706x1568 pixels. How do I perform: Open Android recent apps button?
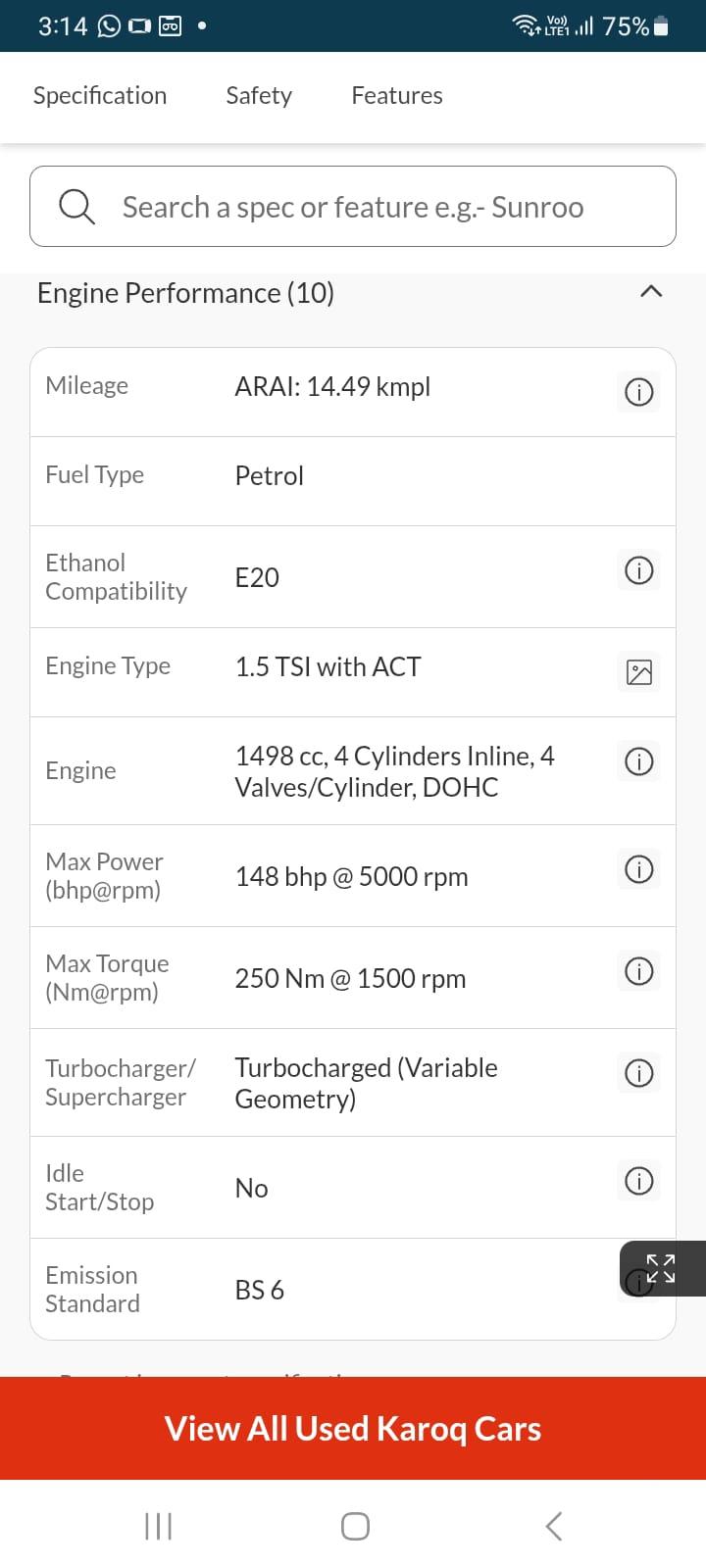(x=158, y=1526)
